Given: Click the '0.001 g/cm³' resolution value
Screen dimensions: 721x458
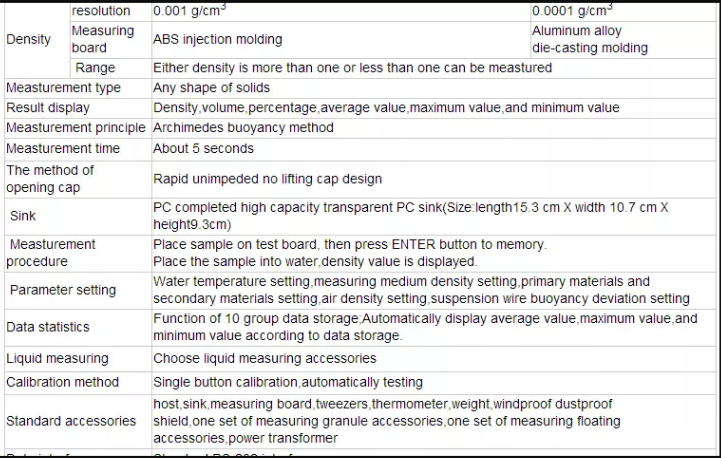Looking at the screenshot, I should [x=188, y=10].
